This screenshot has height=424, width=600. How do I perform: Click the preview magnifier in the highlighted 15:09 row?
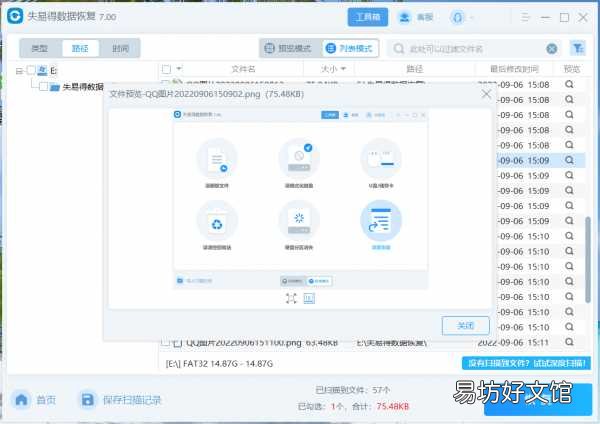point(569,160)
